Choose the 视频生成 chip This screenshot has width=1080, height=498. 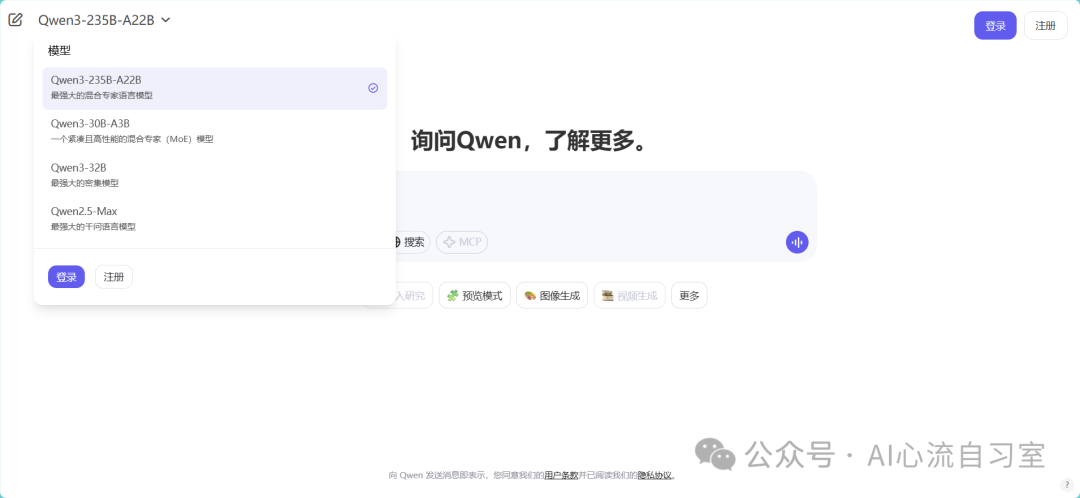[630, 295]
